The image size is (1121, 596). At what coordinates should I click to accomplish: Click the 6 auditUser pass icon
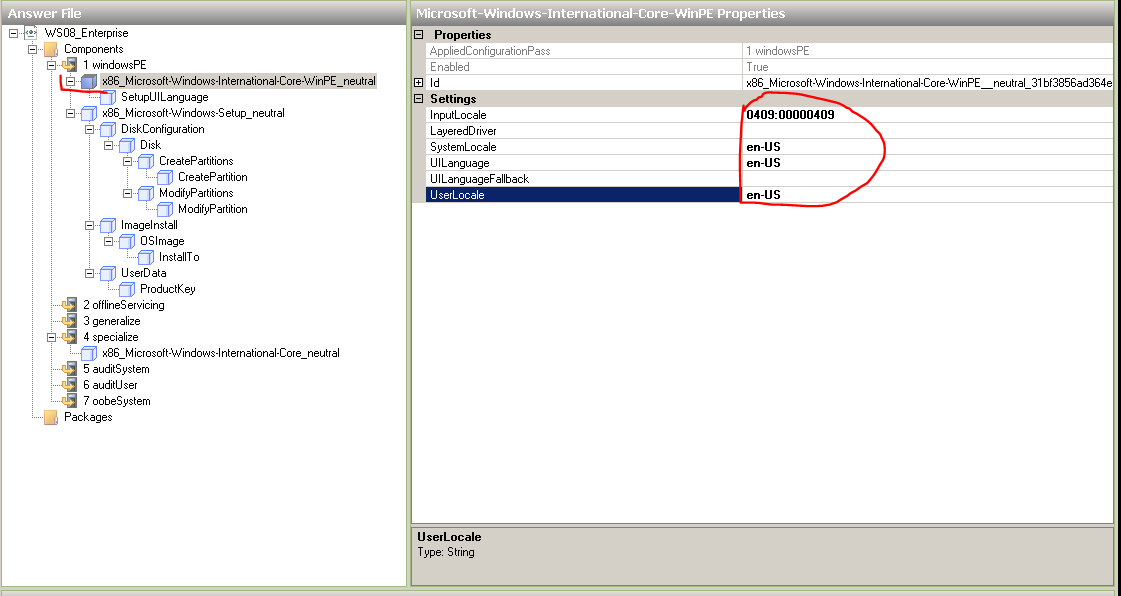tap(69, 385)
